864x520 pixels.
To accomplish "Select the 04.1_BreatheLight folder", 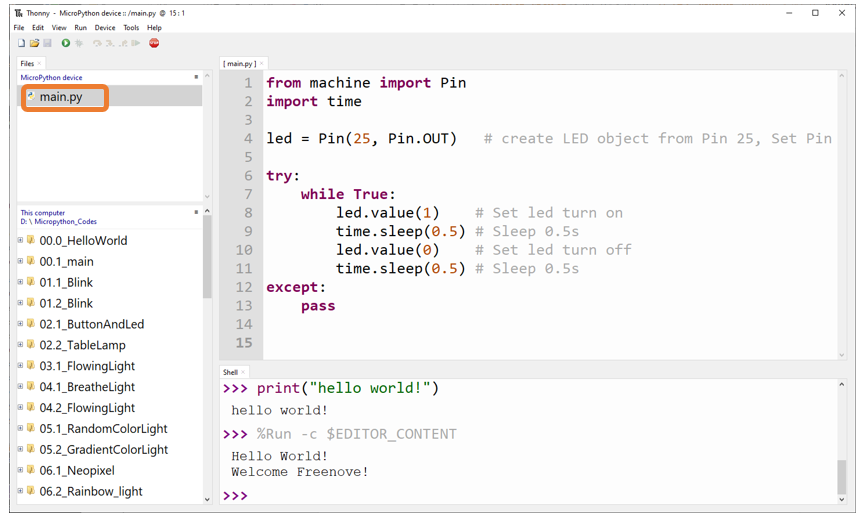I will coord(87,387).
